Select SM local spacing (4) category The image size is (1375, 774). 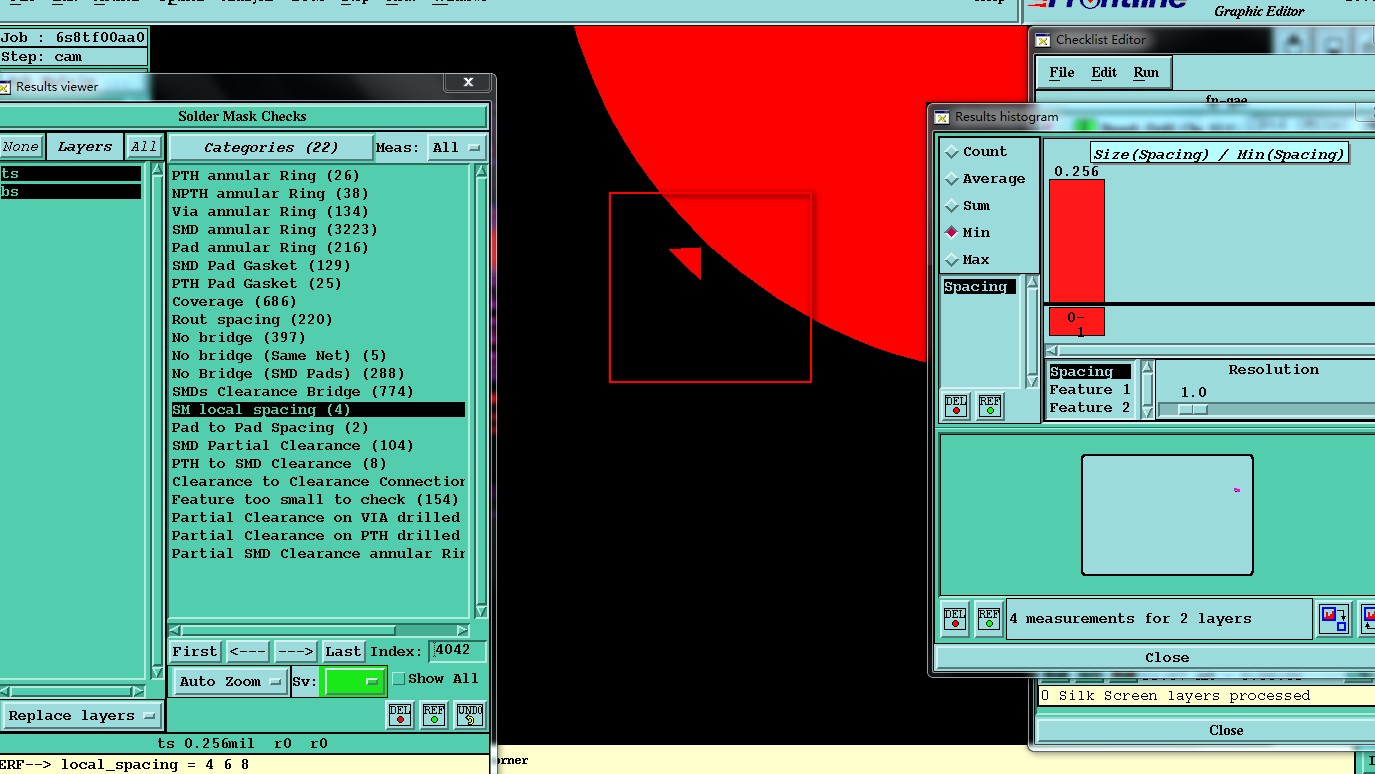(x=318, y=410)
